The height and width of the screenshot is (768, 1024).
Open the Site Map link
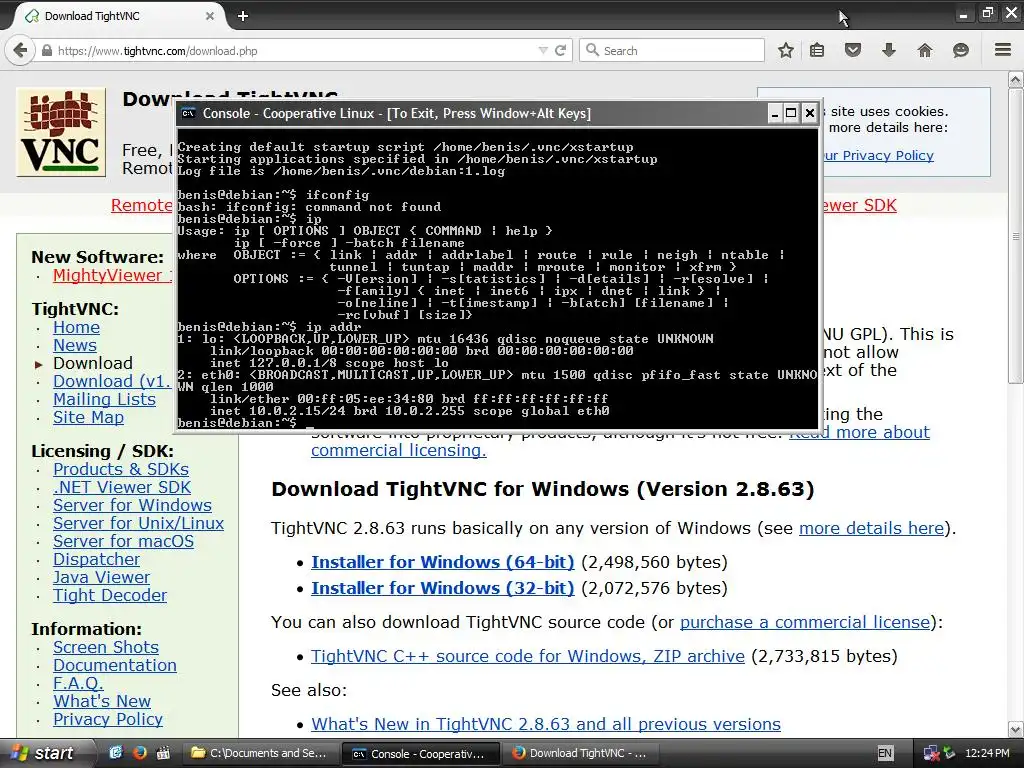point(88,417)
